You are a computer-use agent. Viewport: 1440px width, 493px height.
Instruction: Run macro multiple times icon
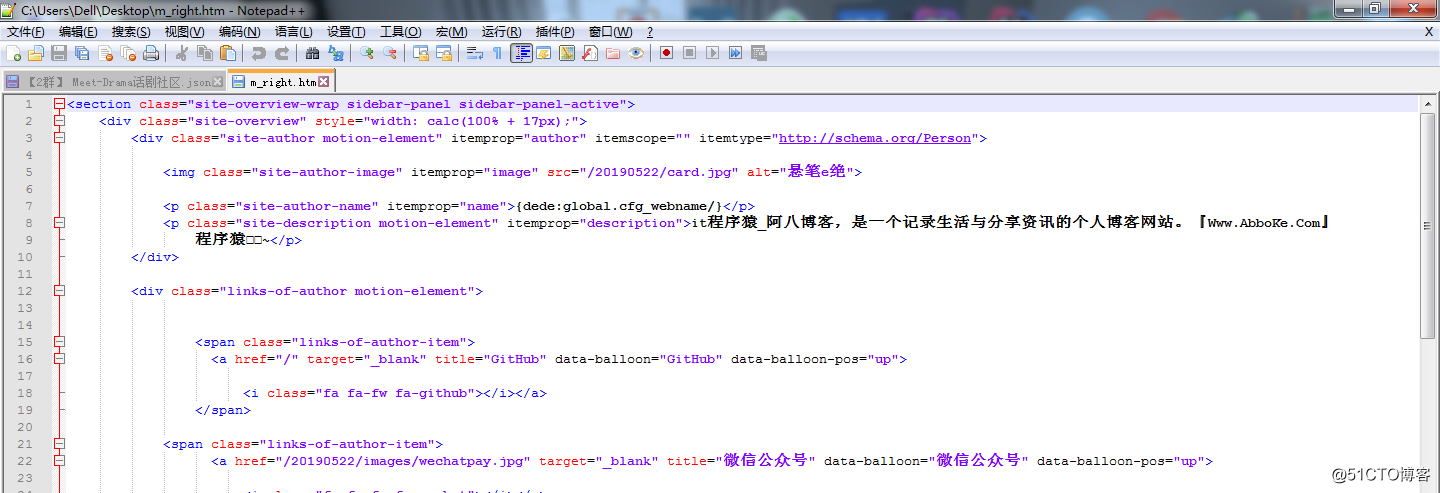click(735, 53)
